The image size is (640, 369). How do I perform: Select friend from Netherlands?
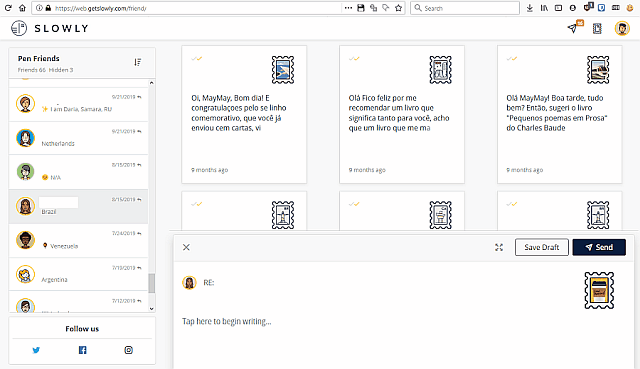[78, 138]
